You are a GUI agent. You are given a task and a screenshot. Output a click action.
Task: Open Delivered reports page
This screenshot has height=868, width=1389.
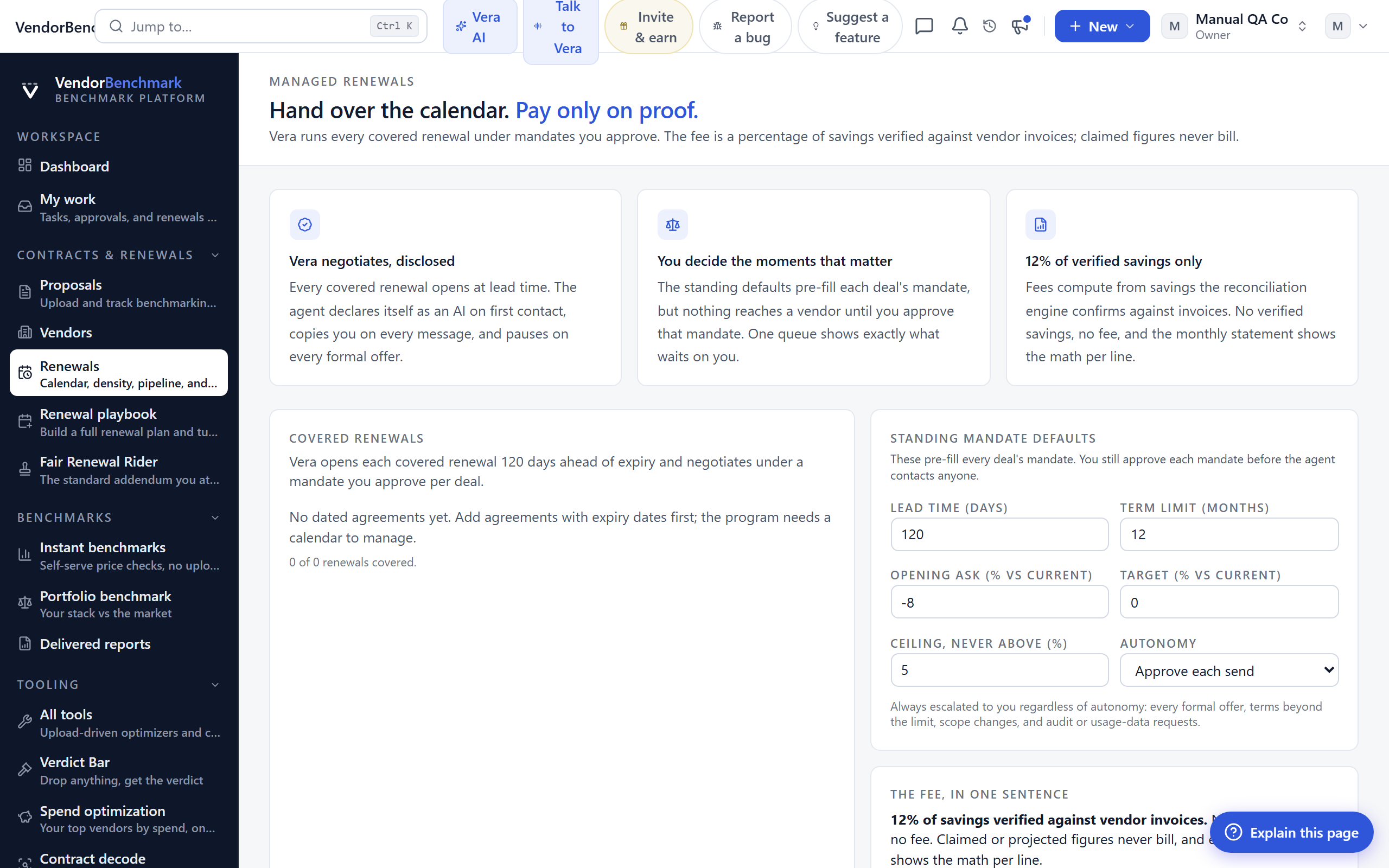pos(119,643)
